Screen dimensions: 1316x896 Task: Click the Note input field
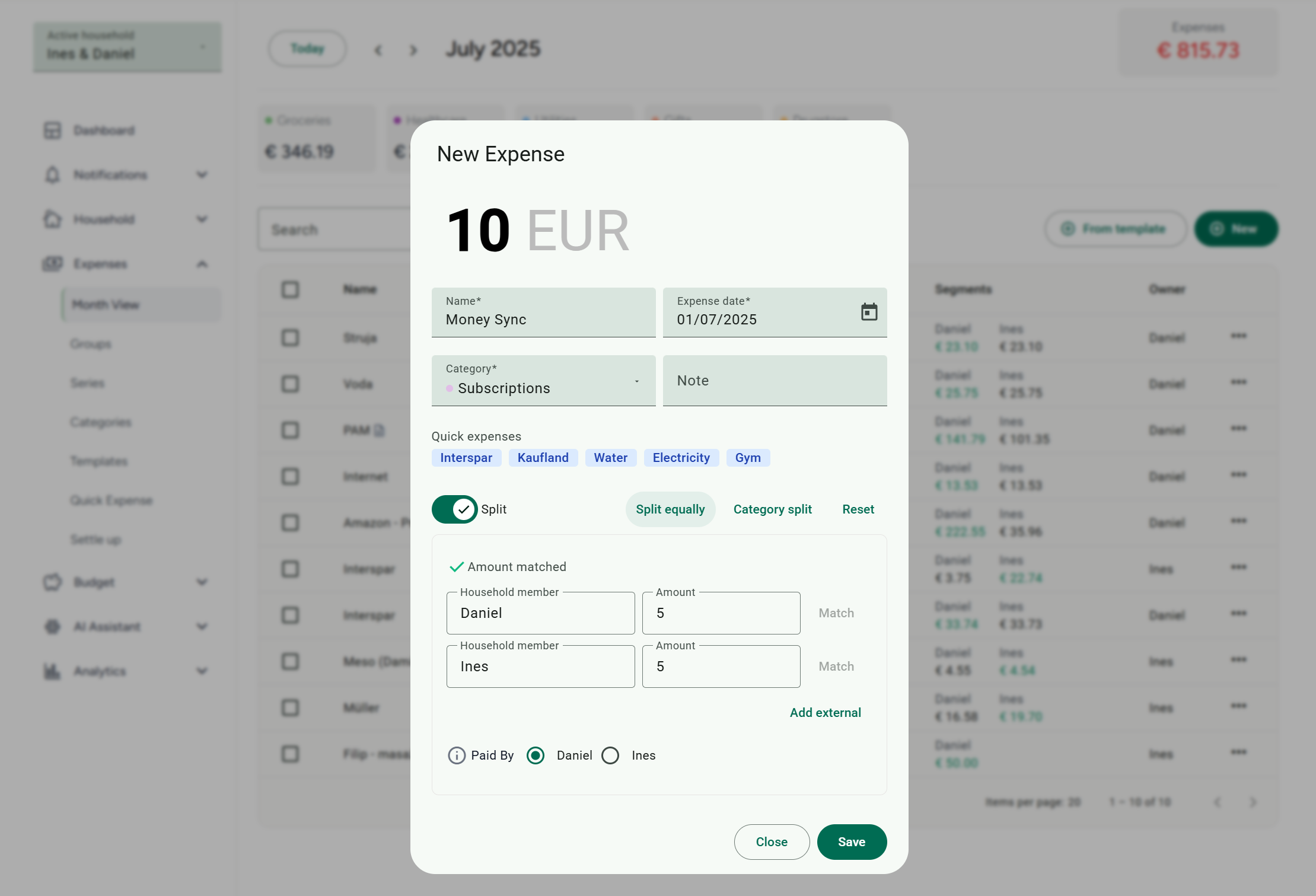[774, 380]
